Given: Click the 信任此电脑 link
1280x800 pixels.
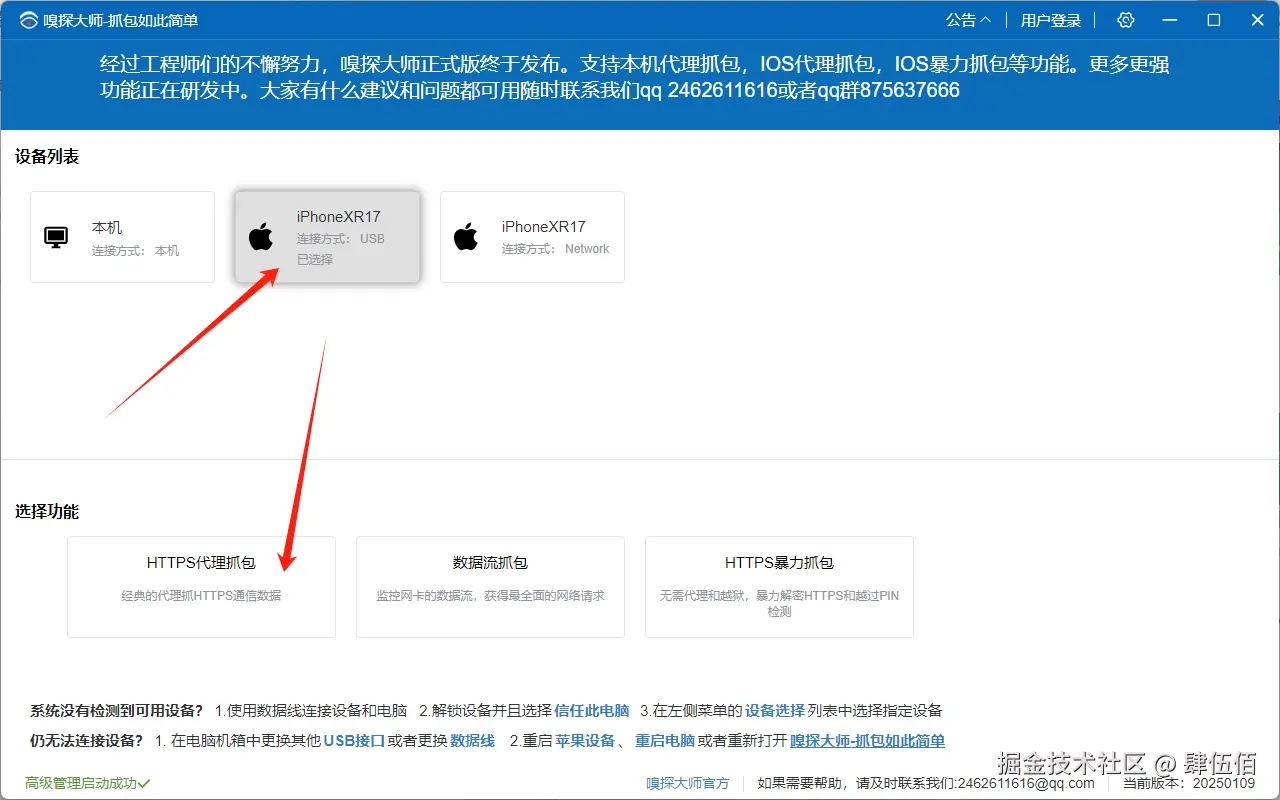Looking at the screenshot, I should [592, 711].
